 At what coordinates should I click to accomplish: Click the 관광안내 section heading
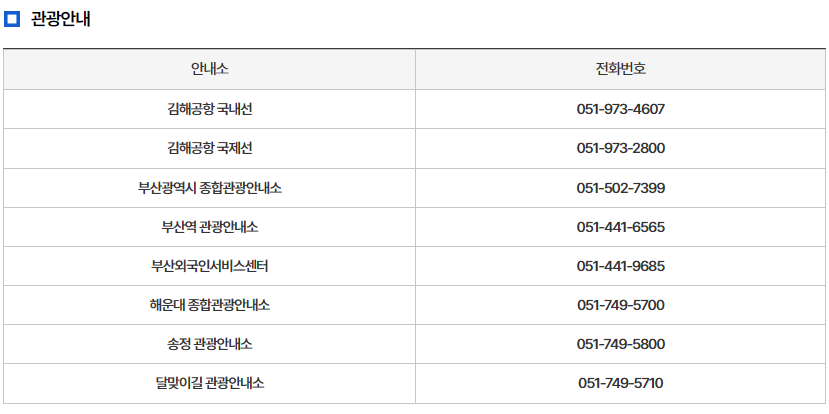point(60,19)
